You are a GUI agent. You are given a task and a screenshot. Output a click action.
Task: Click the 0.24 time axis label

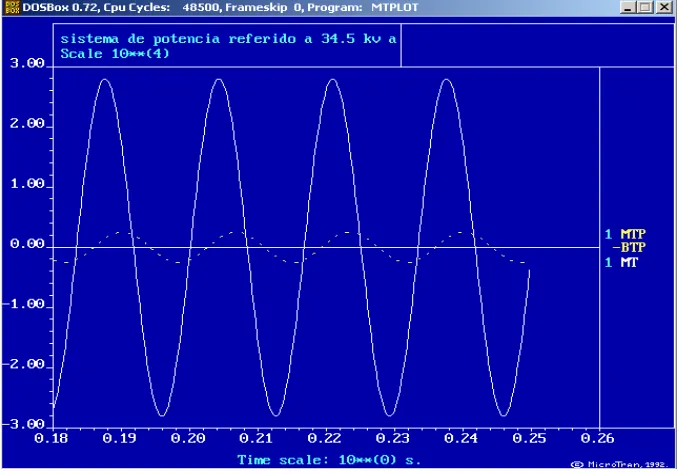point(461,438)
